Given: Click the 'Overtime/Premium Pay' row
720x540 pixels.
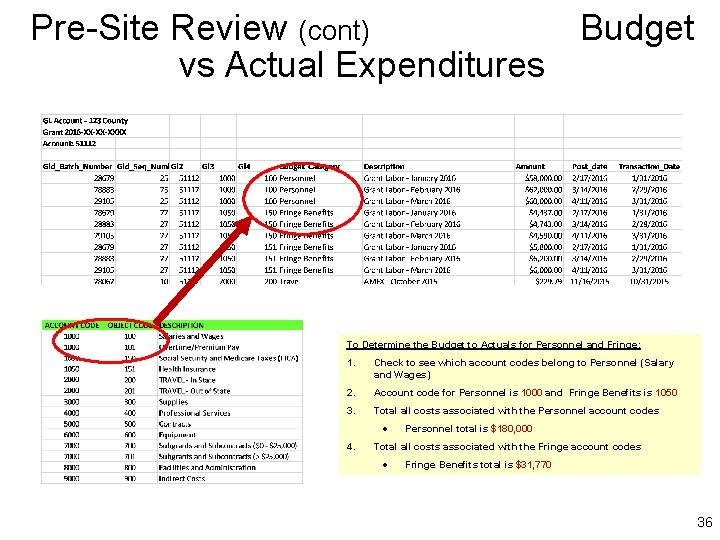Looking at the screenshot, I should [x=199, y=347].
